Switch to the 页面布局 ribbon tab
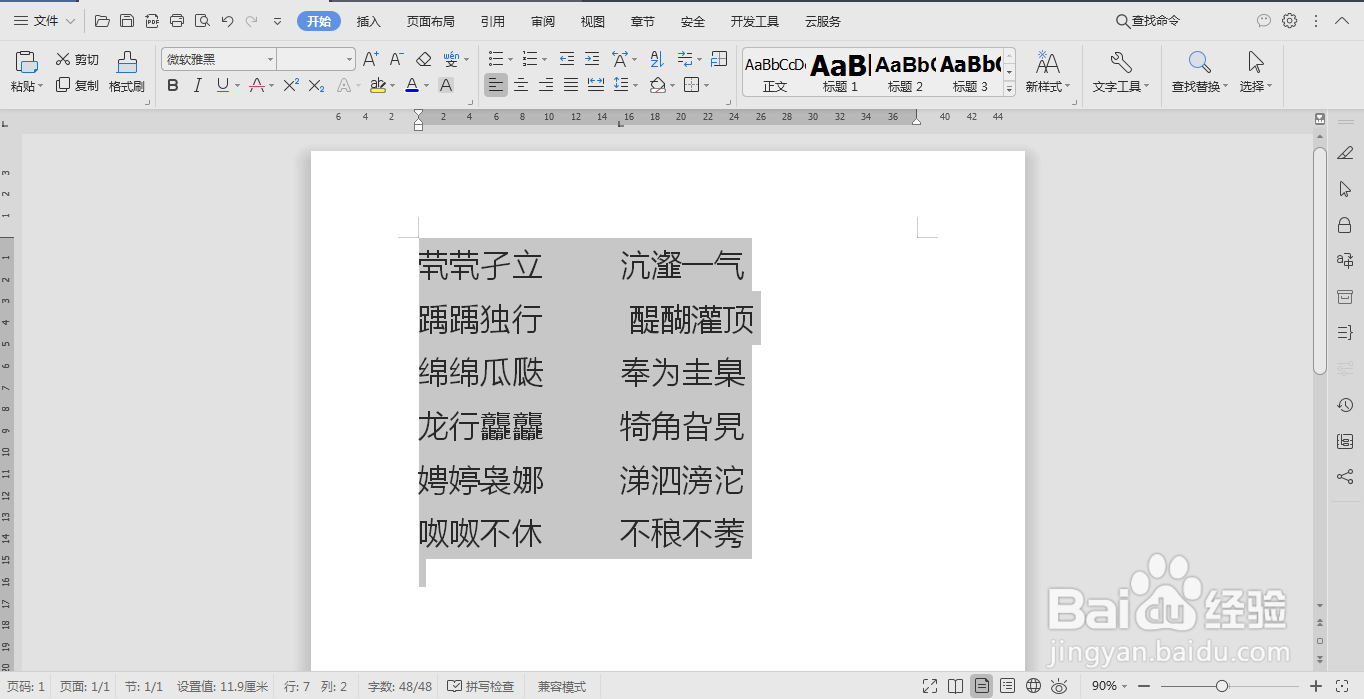 pos(431,20)
